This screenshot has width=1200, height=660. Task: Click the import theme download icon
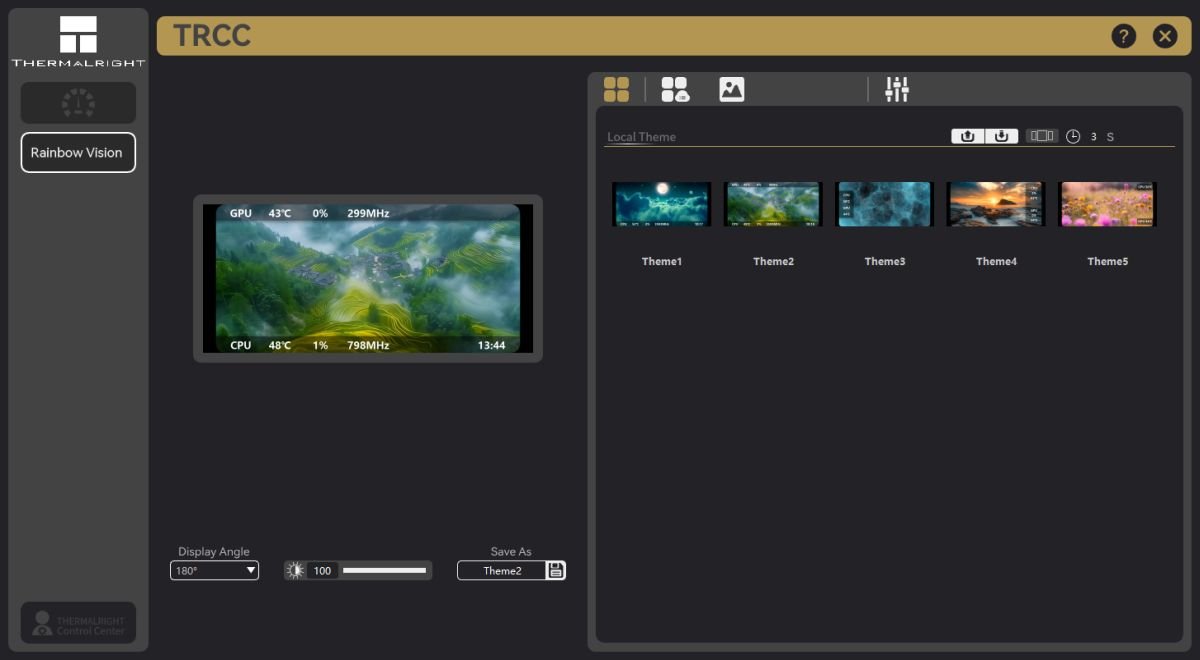pos(1002,136)
